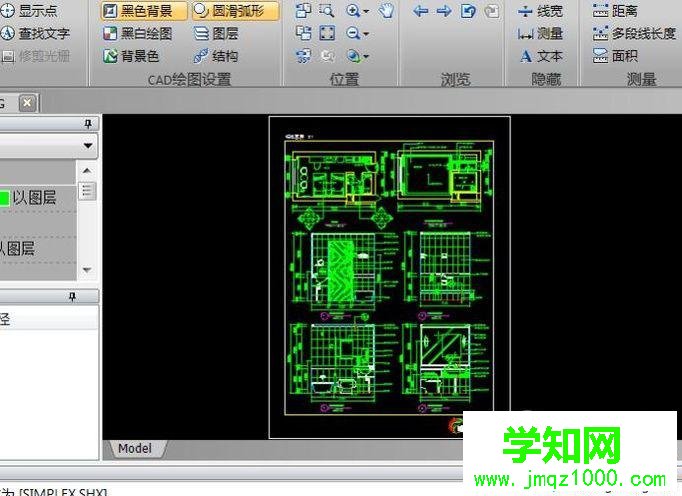Open the 结构 structure panel
The height and width of the screenshot is (496, 682).
(x=216, y=56)
